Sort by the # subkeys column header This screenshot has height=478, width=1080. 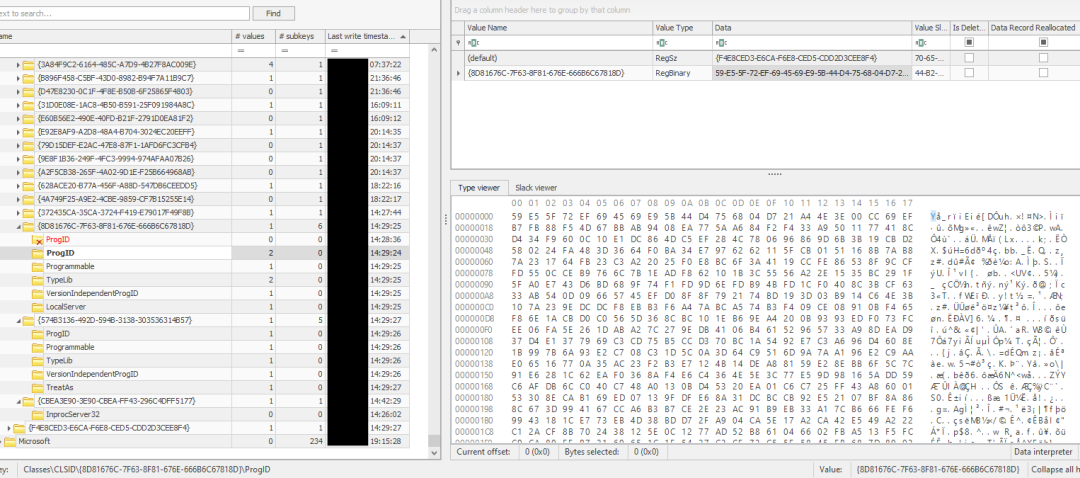[x=299, y=36]
